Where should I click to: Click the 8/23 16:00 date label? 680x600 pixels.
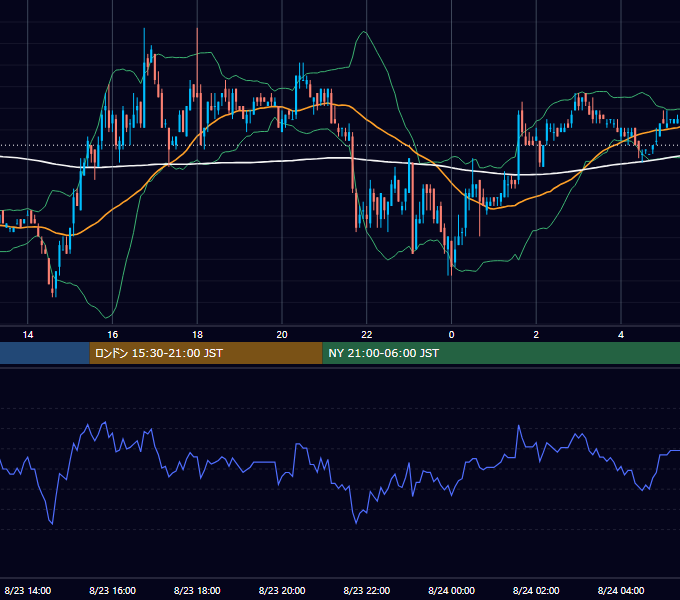[x=112, y=590]
